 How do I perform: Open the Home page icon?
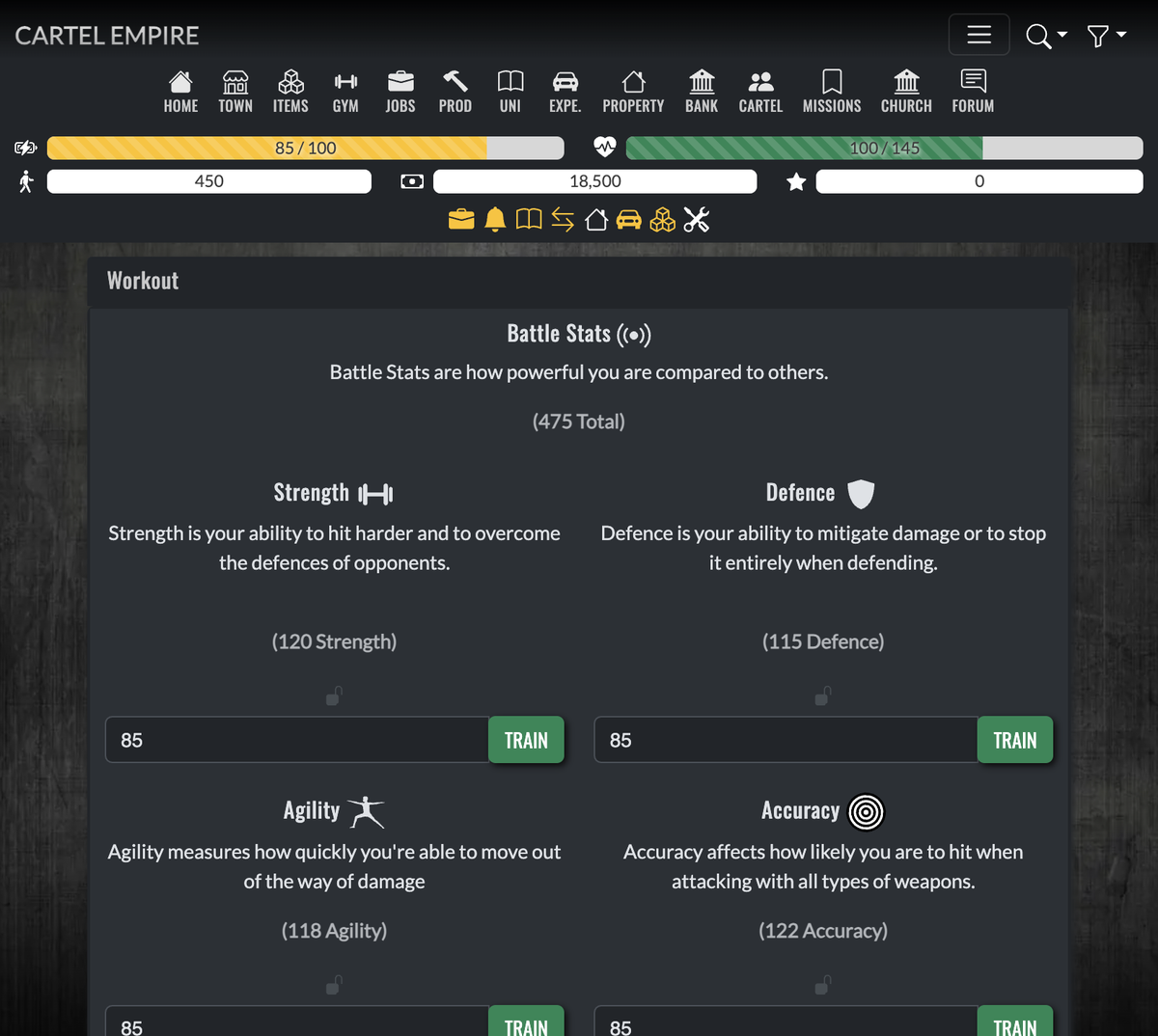pyautogui.click(x=180, y=81)
